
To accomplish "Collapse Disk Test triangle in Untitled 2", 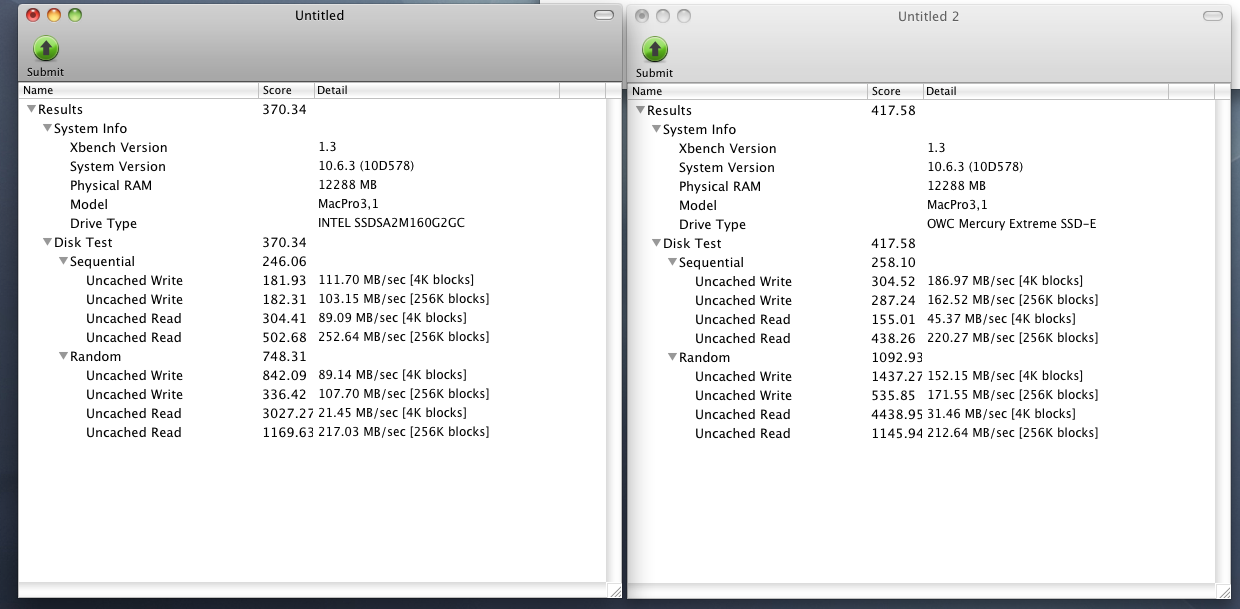I will pos(656,243).
